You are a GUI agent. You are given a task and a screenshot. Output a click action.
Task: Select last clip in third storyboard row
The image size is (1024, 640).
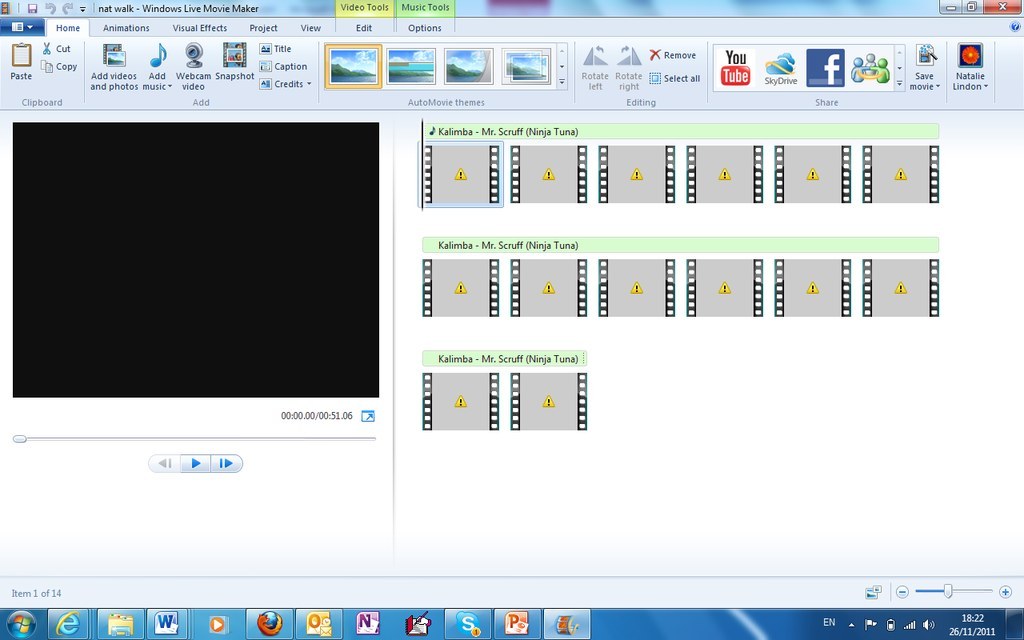click(549, 402)
